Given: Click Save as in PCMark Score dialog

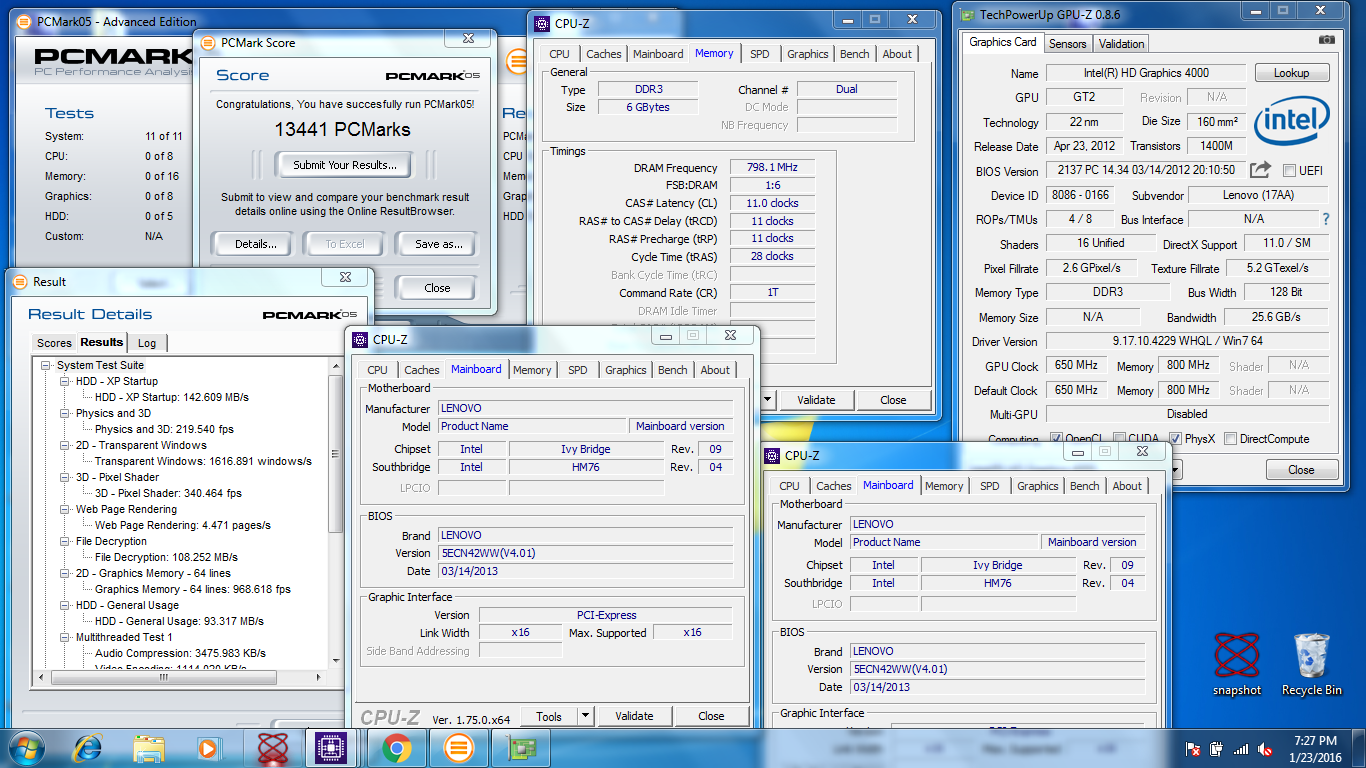Looking at the screenshot, I should click(438, 244).
